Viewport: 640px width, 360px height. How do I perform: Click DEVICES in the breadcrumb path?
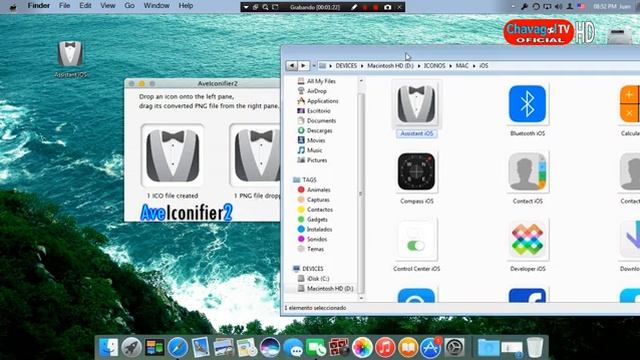(346, 66)
